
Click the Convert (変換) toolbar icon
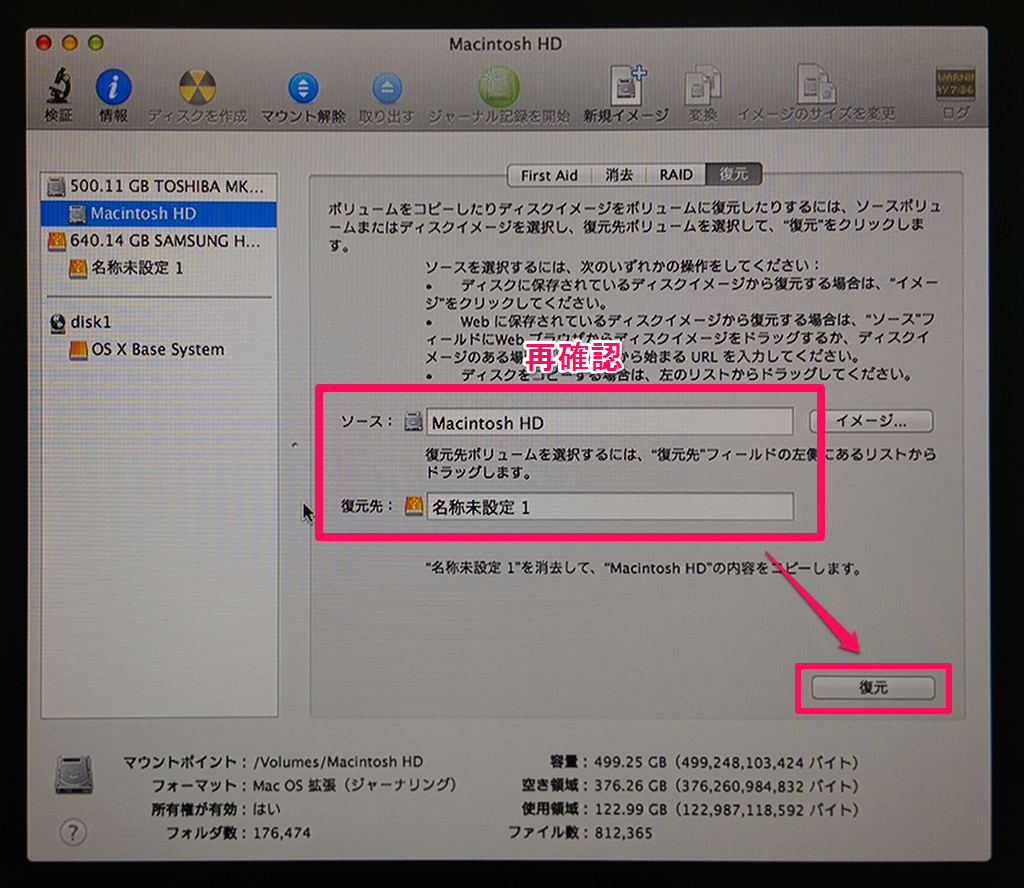pos(703,88)
